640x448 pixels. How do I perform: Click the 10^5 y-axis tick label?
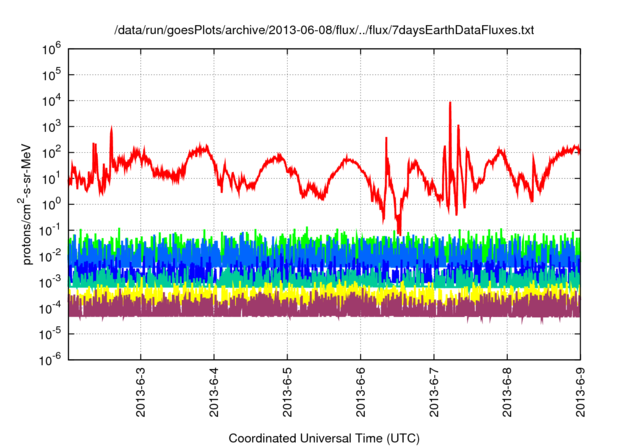tap(51, 75)
